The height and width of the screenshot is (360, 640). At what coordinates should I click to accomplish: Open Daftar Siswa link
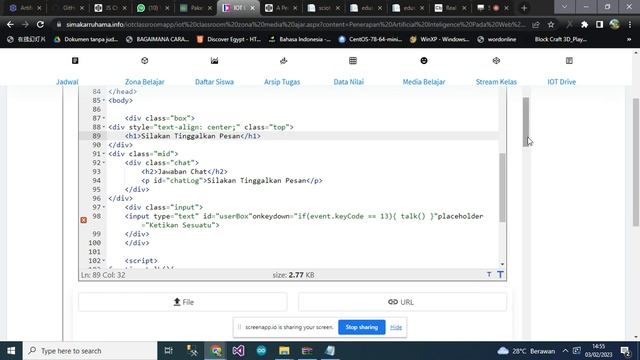click(214, 82)
